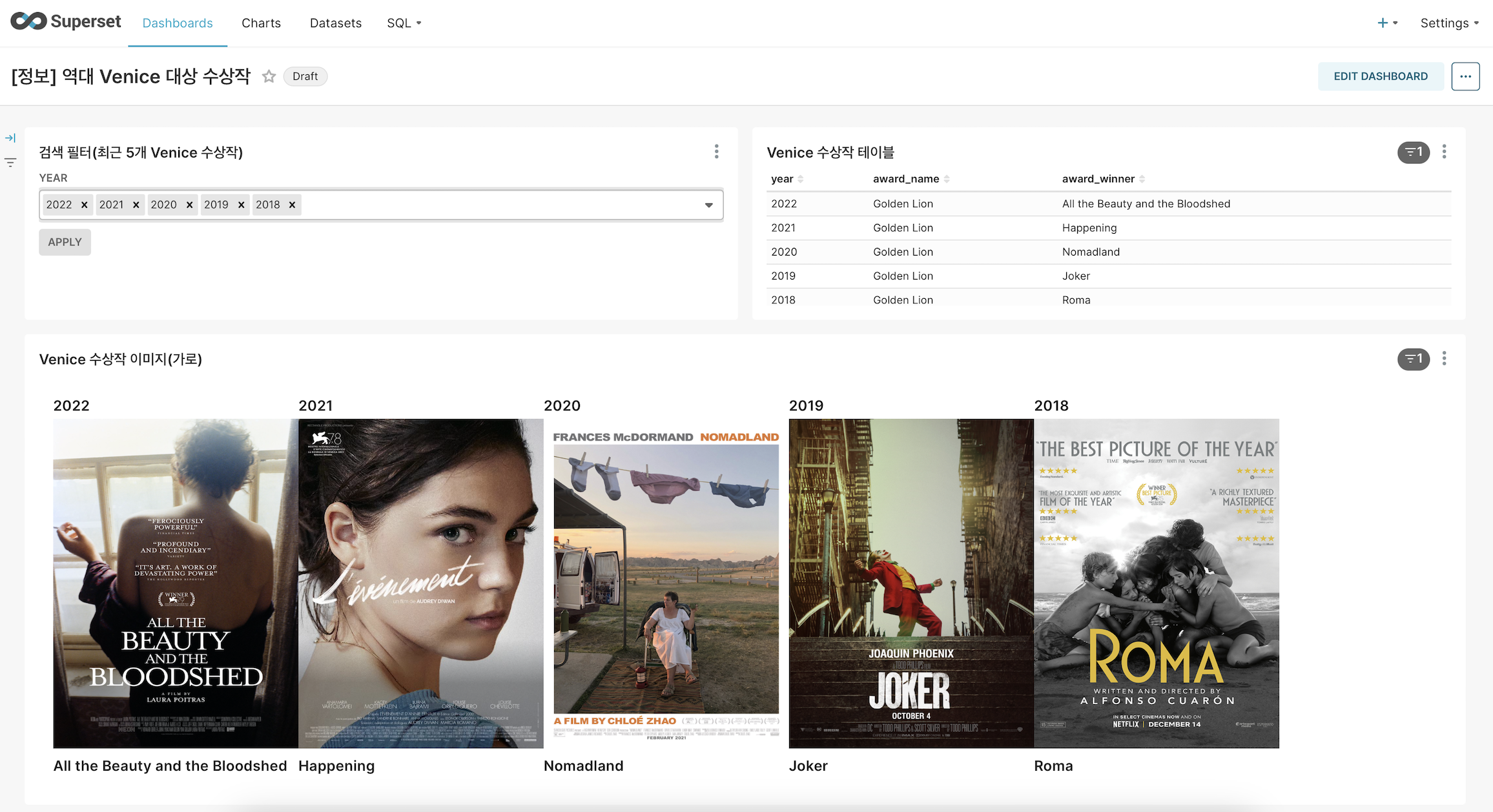
Task: Select table cell 'Happening'
Action: coord(1089,228)
